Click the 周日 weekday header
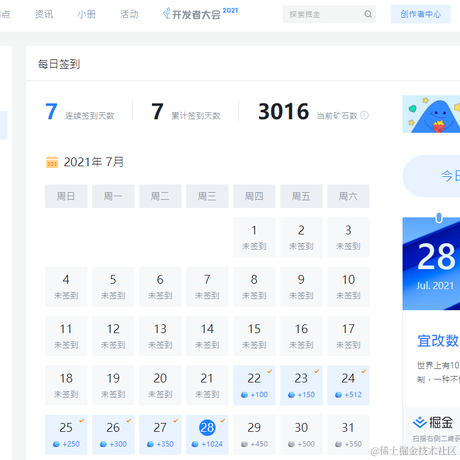This screenshot has width=460, height=460. [66, 196]
